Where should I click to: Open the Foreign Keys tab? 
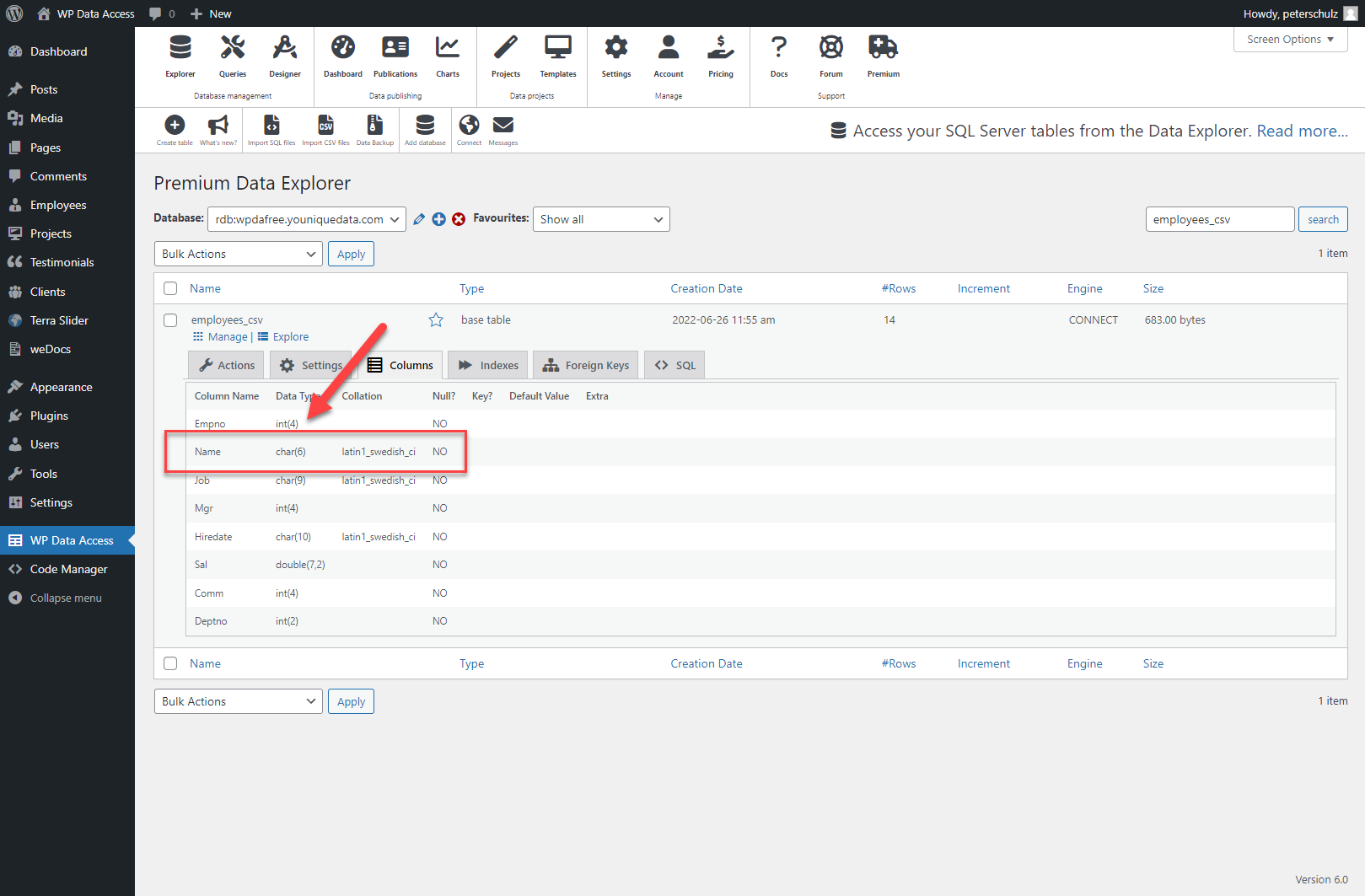[x=585, y=364]
